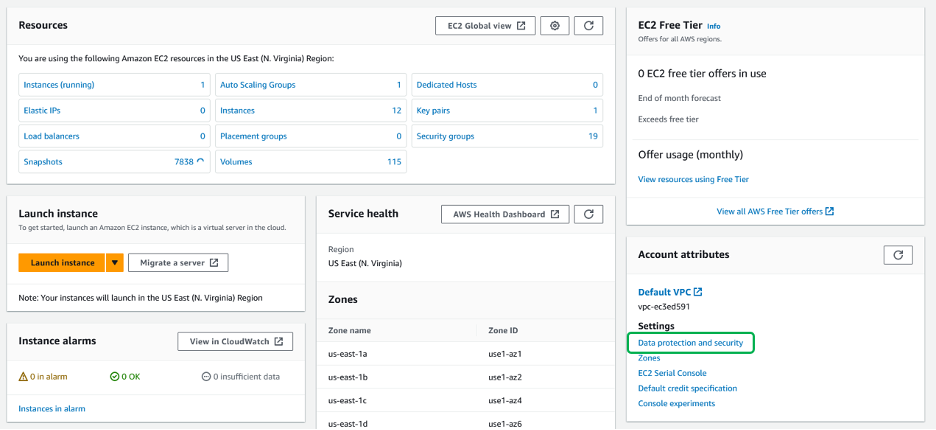936x430 pixels.
Task: Select the us-east-1b zone name
Action: pyautogui.click(x=347, y=377)
